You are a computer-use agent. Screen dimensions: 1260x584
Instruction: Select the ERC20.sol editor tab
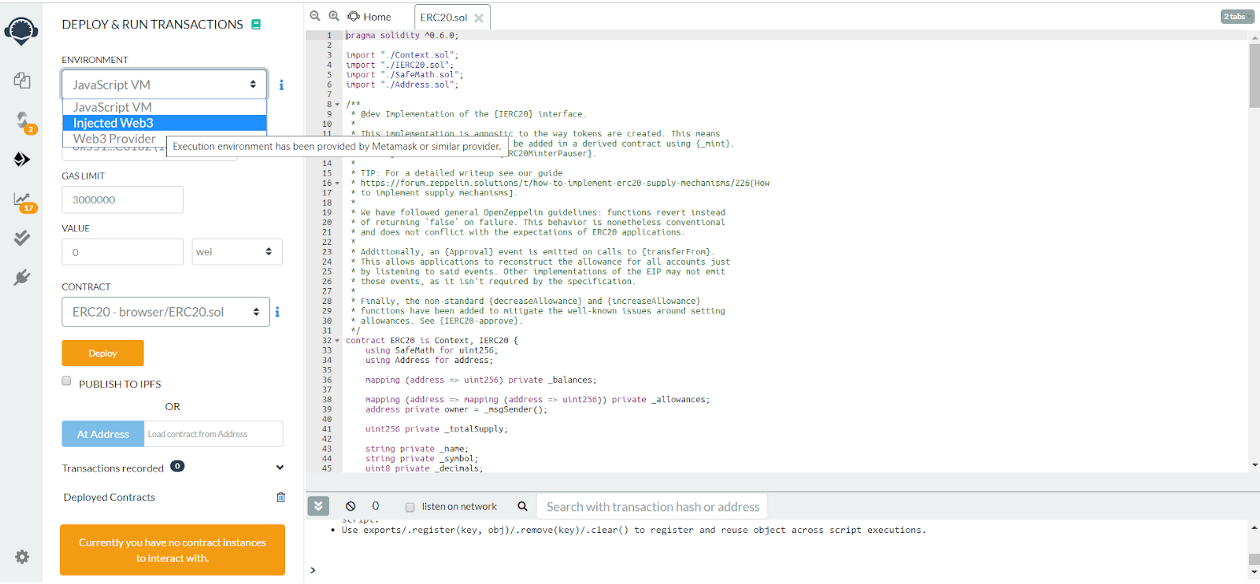444,18
